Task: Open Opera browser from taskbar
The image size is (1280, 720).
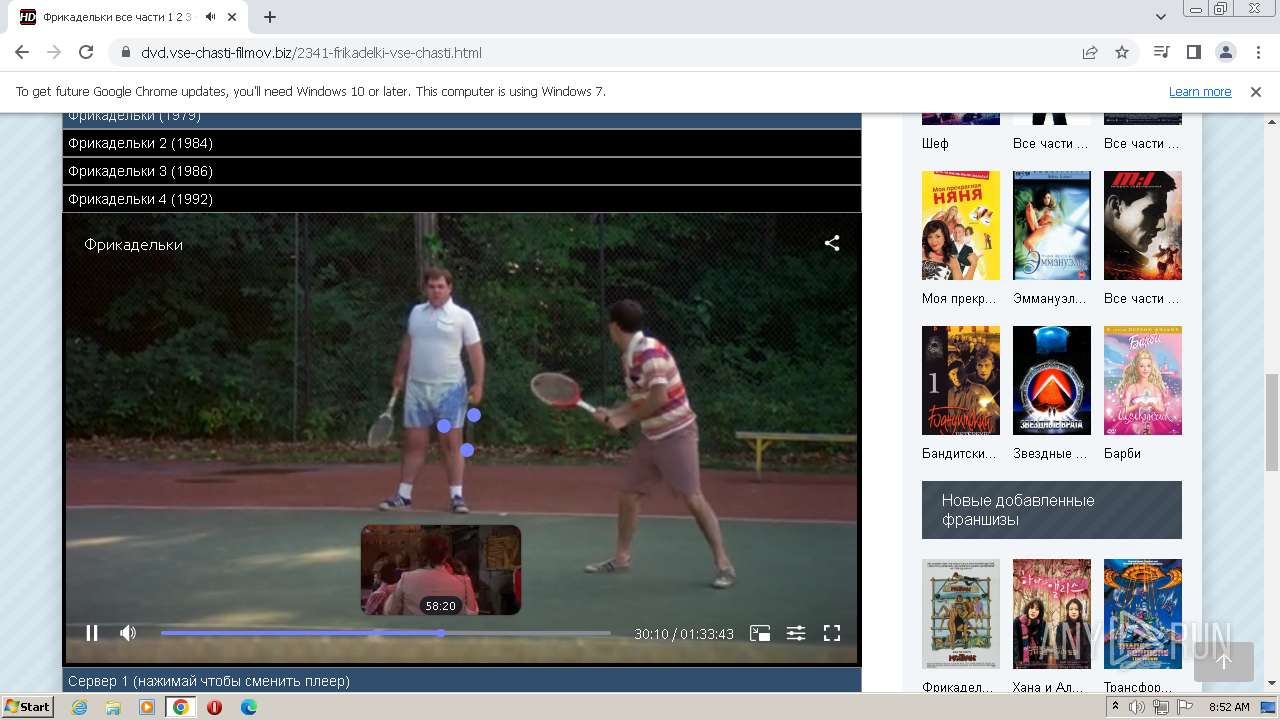Action: click(214, 707)
